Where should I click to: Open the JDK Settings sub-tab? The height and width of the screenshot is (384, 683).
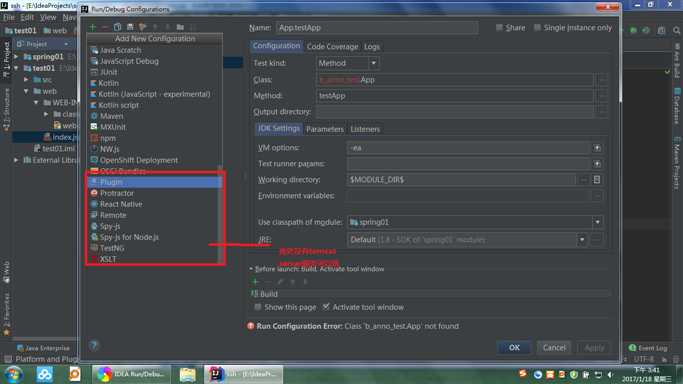coord(279,128)
